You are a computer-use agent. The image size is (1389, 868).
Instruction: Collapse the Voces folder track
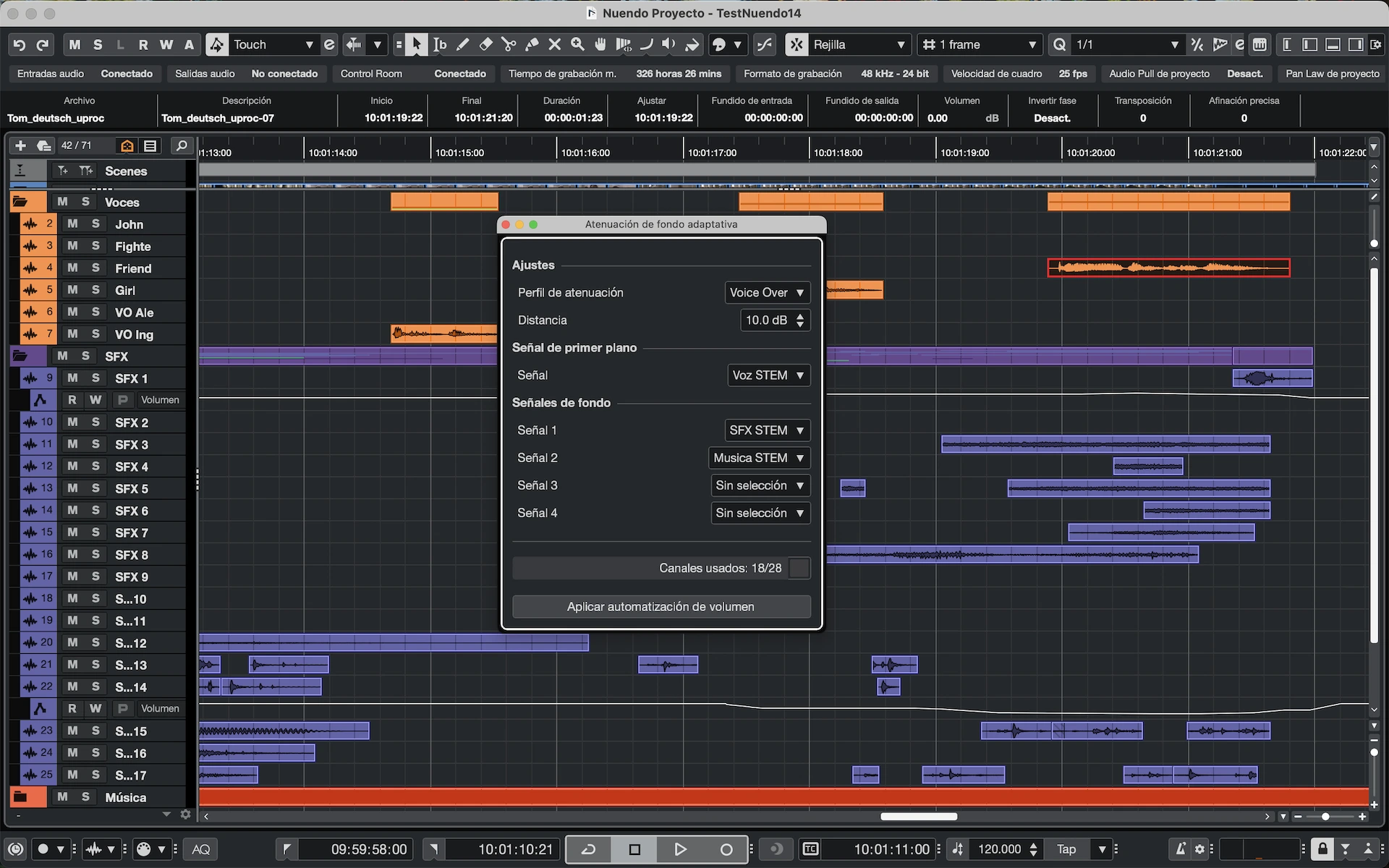[x=20, y=202]
